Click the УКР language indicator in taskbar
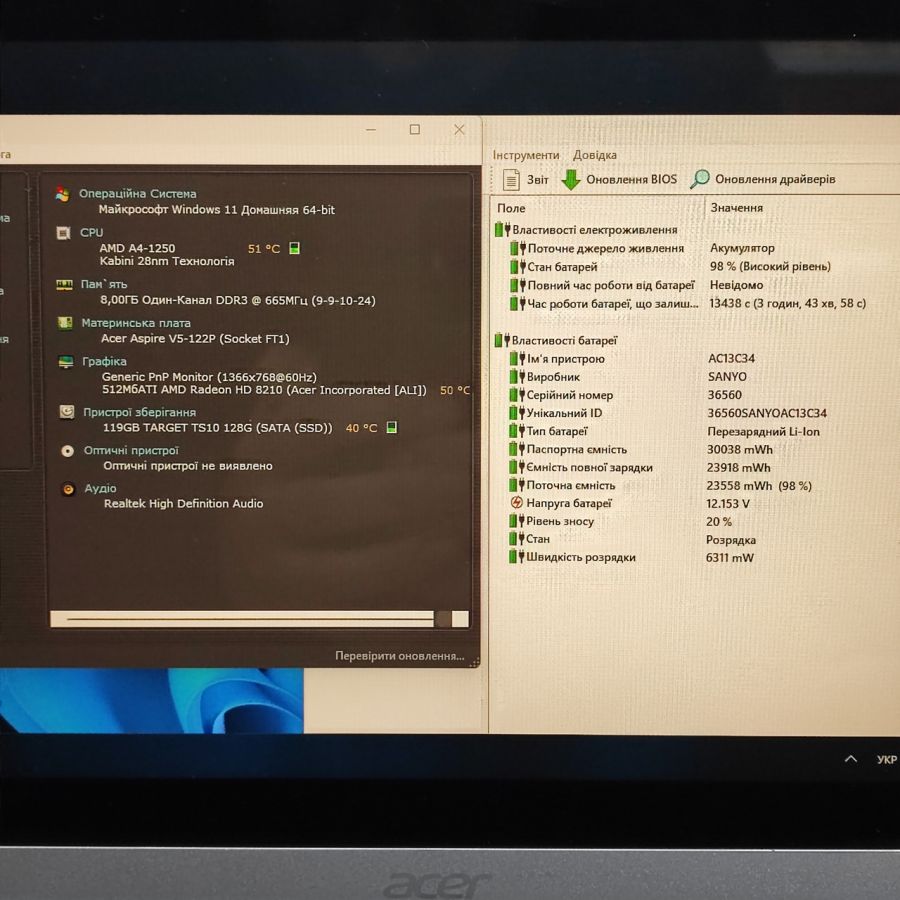Viewport: 900px width, 900px height. tap(887, 759)
